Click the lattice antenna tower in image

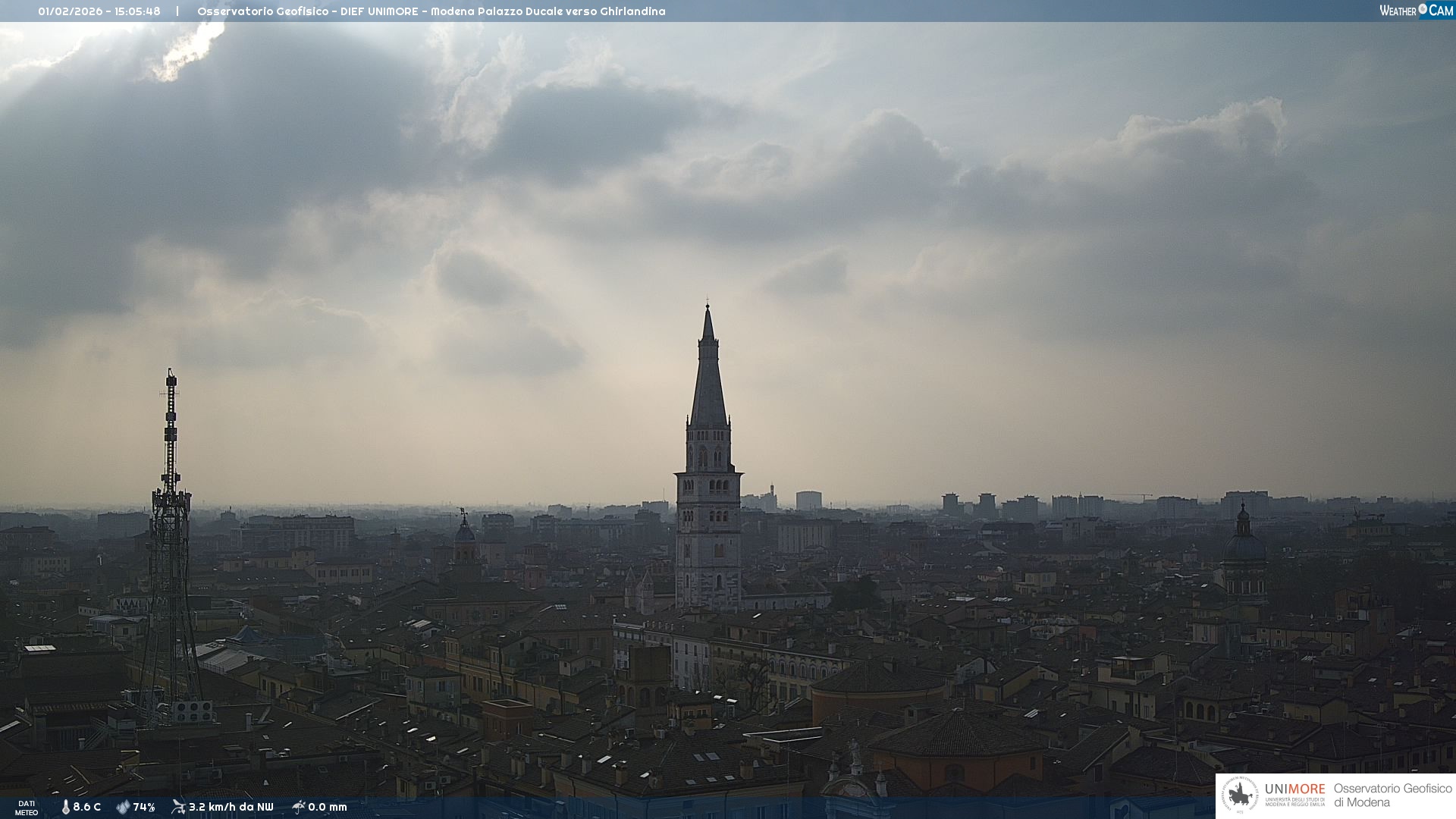[171, 531]
